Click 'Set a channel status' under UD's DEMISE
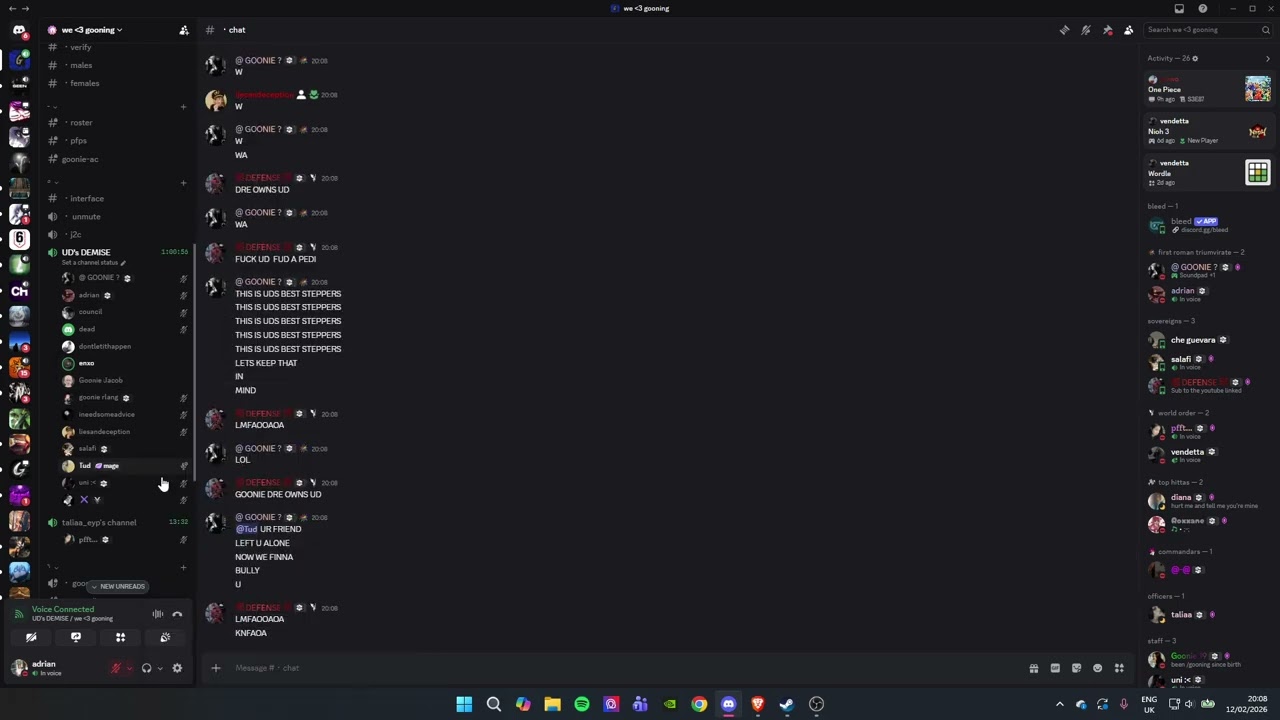This screenshot has width=1280, height=720. (x=94, y=263)
